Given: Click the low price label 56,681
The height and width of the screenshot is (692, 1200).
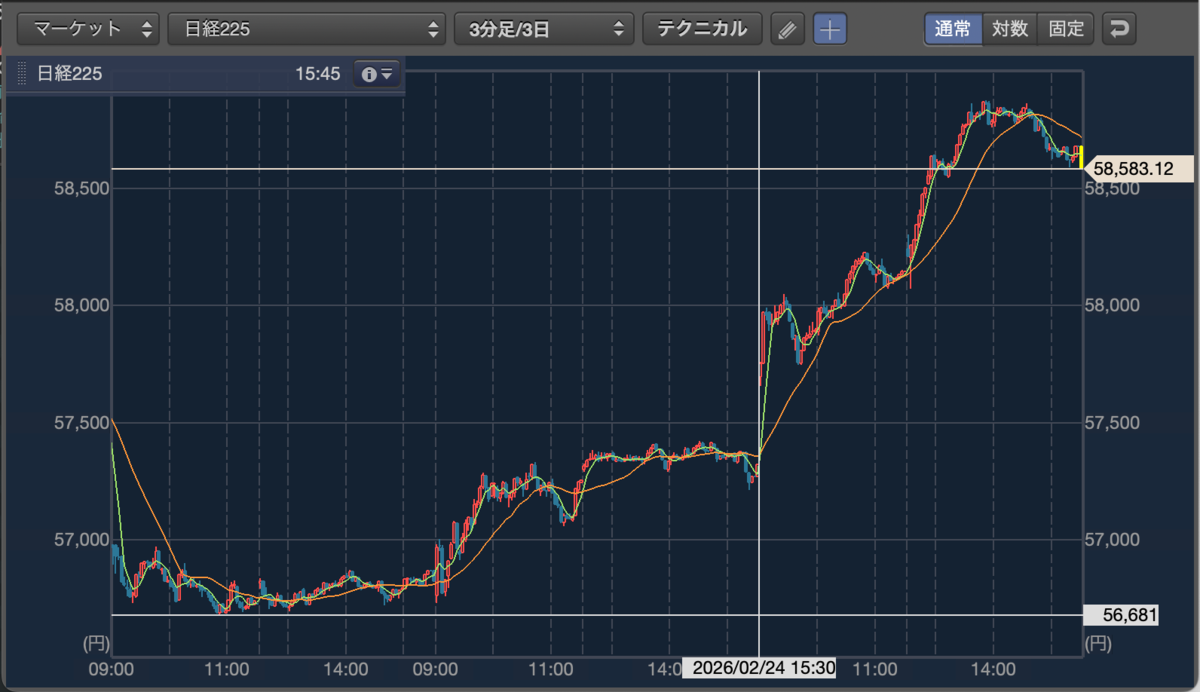Looking at the screenshot, I should [x=1121, y=615].
